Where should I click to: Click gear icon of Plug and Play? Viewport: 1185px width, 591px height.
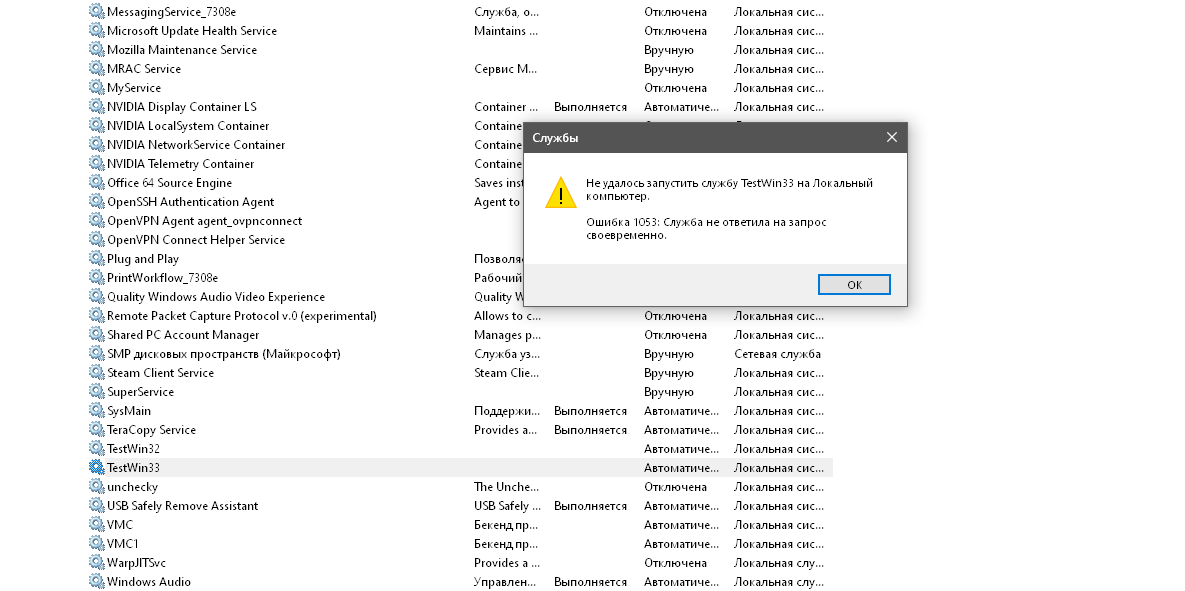(96, 258)
